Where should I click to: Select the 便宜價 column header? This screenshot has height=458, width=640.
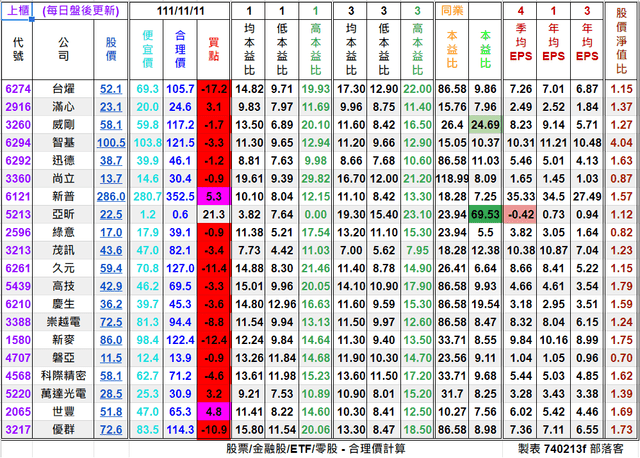pos(147,49)
